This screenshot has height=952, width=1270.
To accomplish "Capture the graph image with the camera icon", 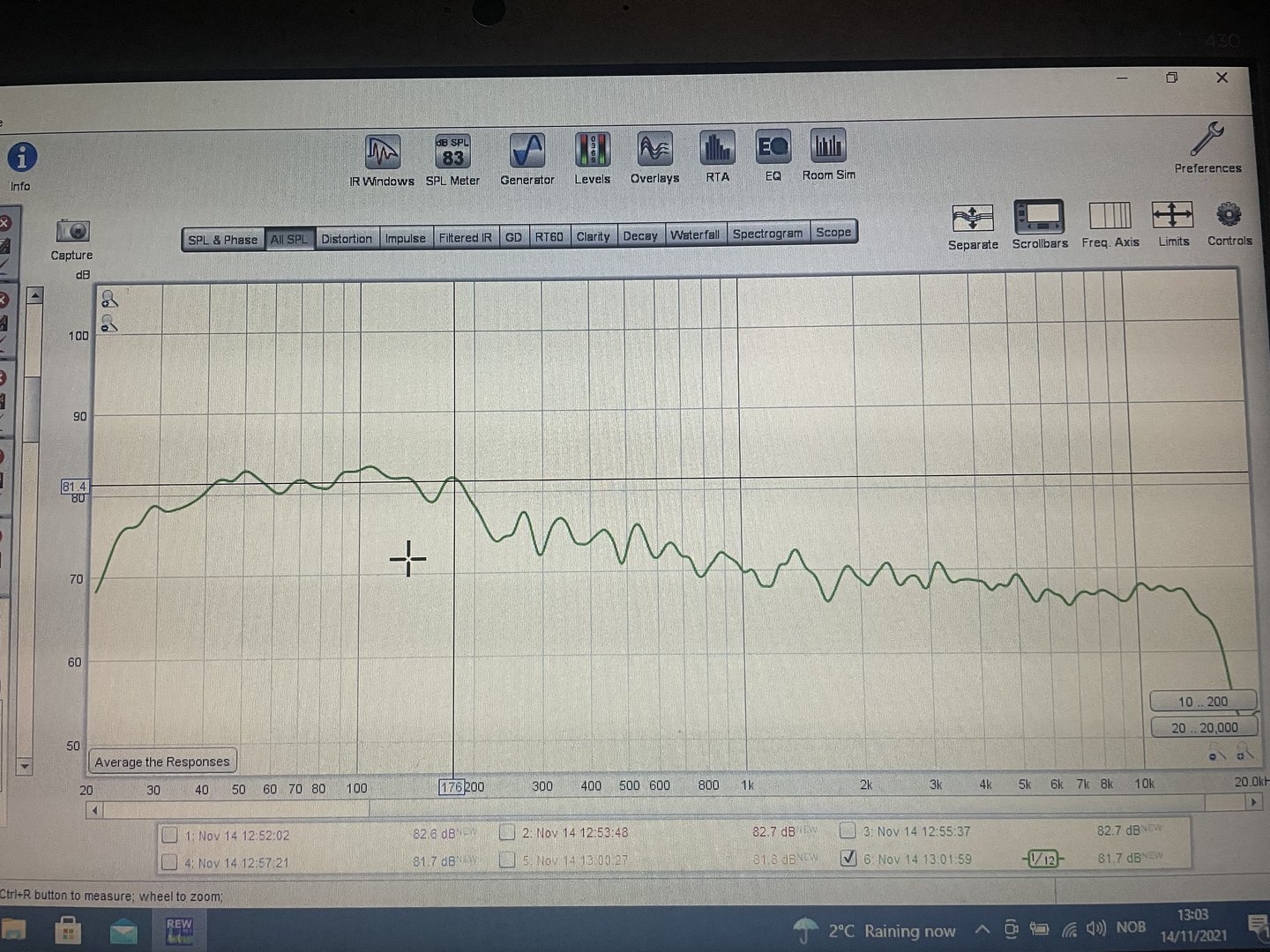I will 72,240.
